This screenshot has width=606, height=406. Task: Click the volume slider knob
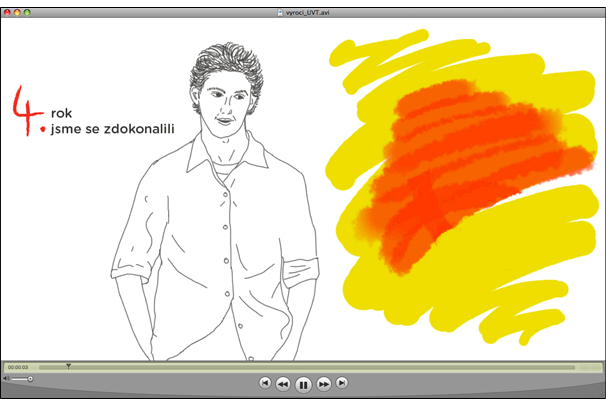coord(30,379)
